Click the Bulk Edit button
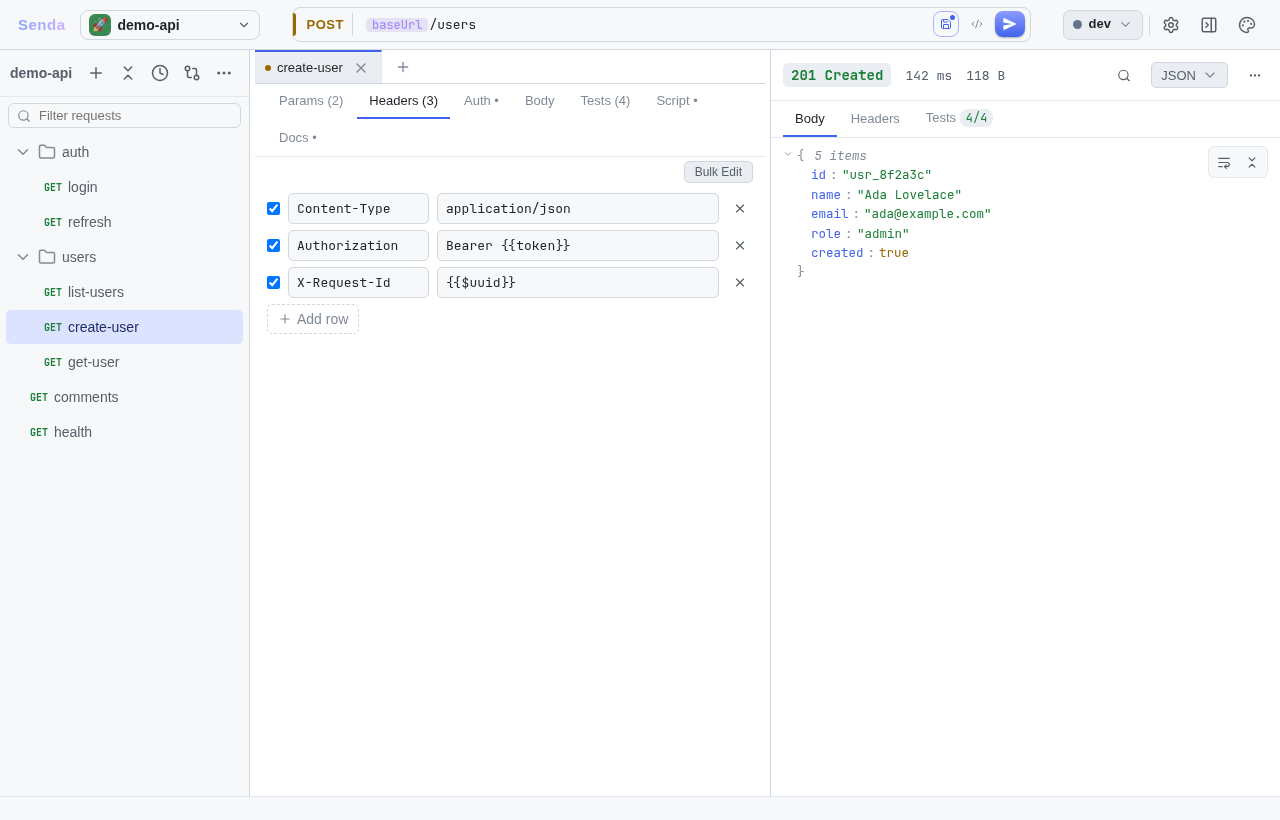 pyautogui.click(x=718, y=172)
